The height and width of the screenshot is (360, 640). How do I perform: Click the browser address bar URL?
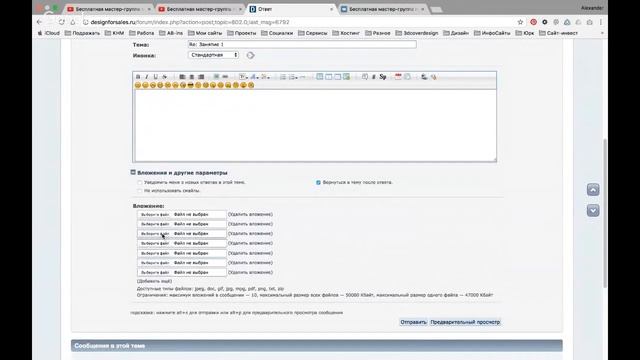[x=190, y=22]
